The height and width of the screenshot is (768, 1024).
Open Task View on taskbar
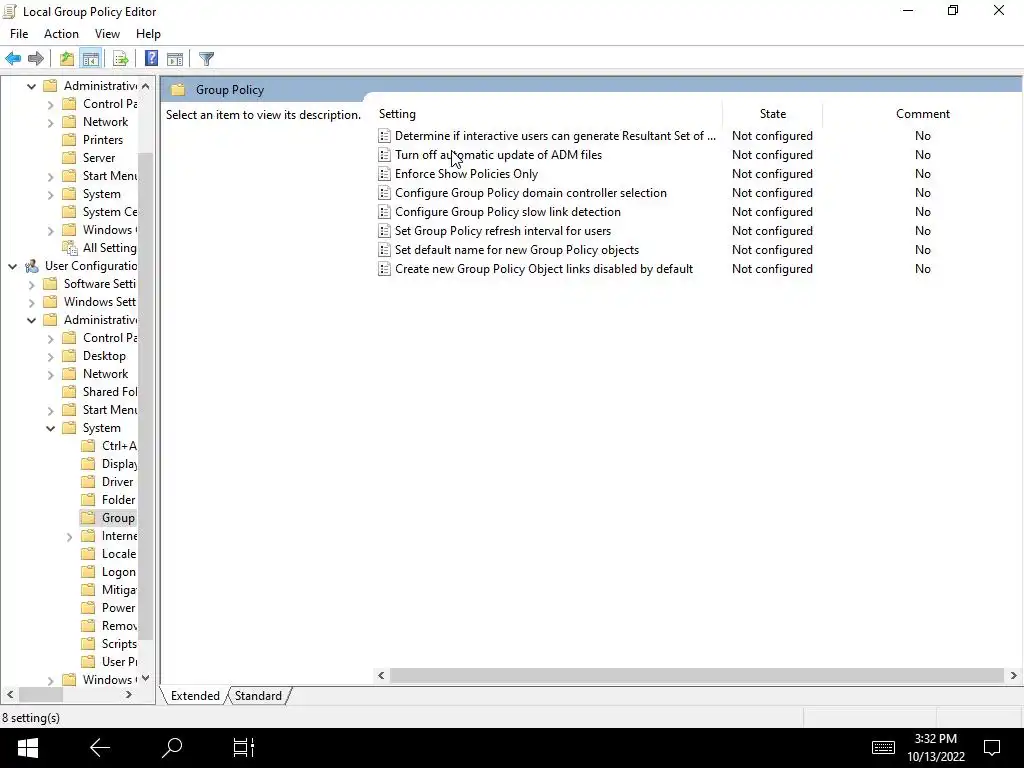pos(244,748)
